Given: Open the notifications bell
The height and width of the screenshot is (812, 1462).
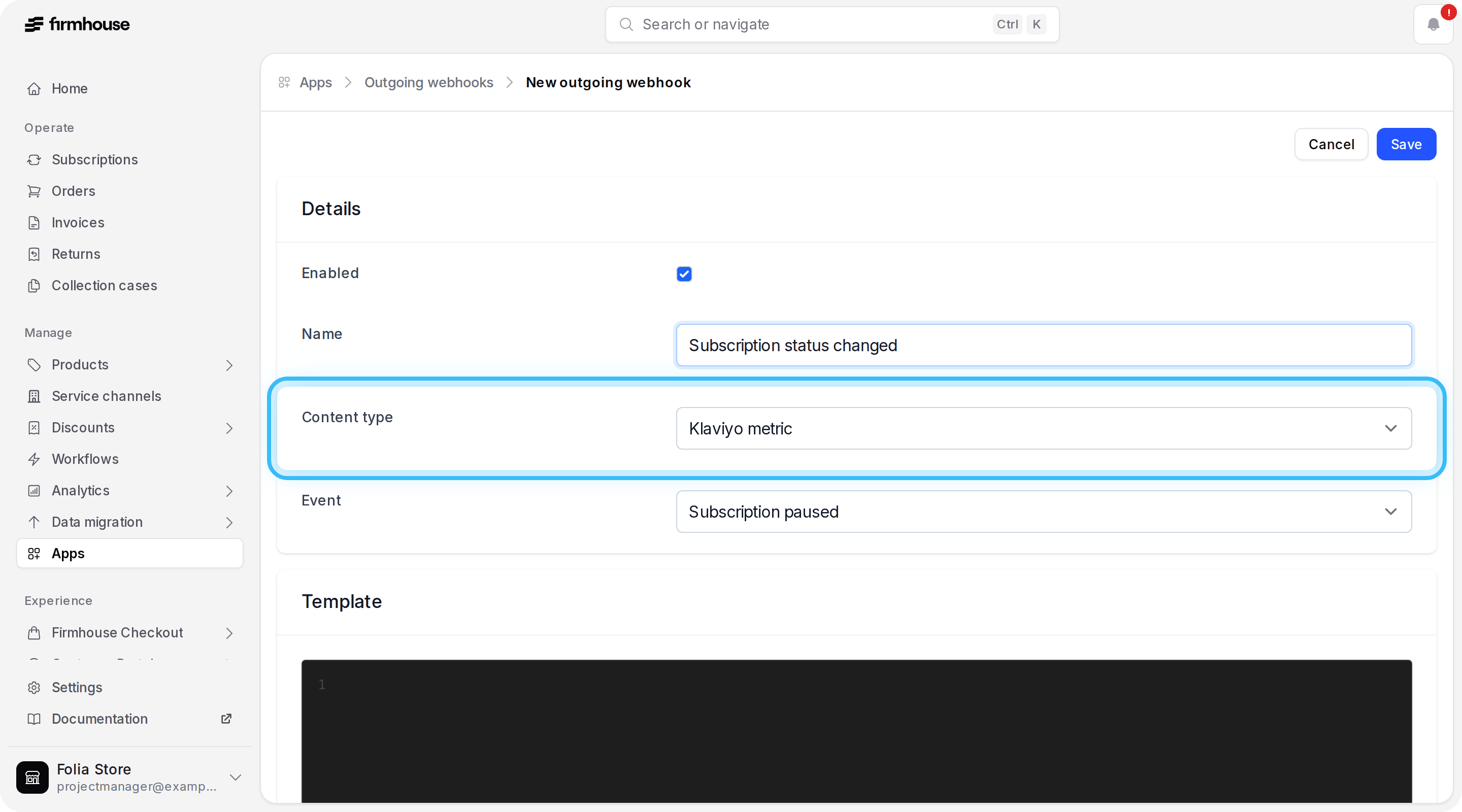Looking at the screenshot, I should click(x=1433, y=24).
